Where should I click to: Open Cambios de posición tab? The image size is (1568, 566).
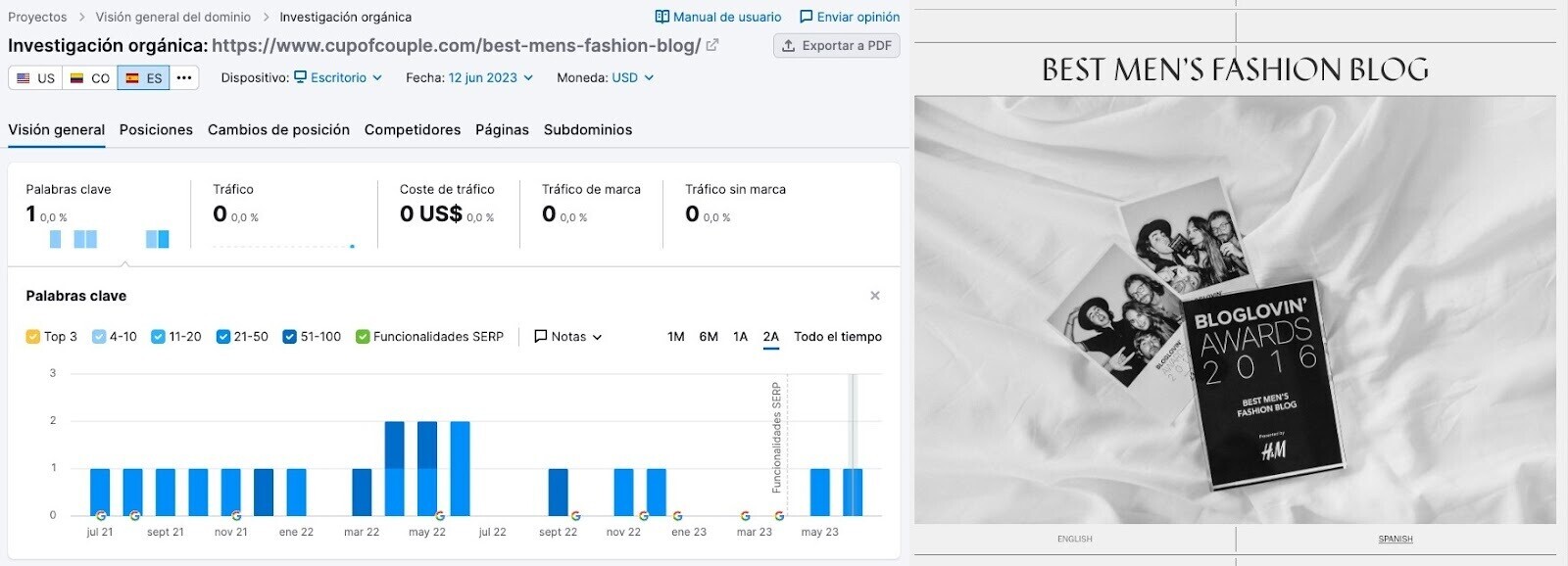278,129
